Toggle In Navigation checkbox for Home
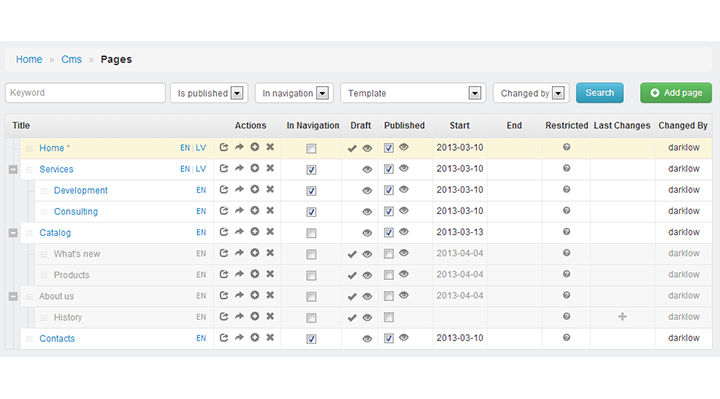The width and height of the screenshot is (720, 399). [311, 148]
